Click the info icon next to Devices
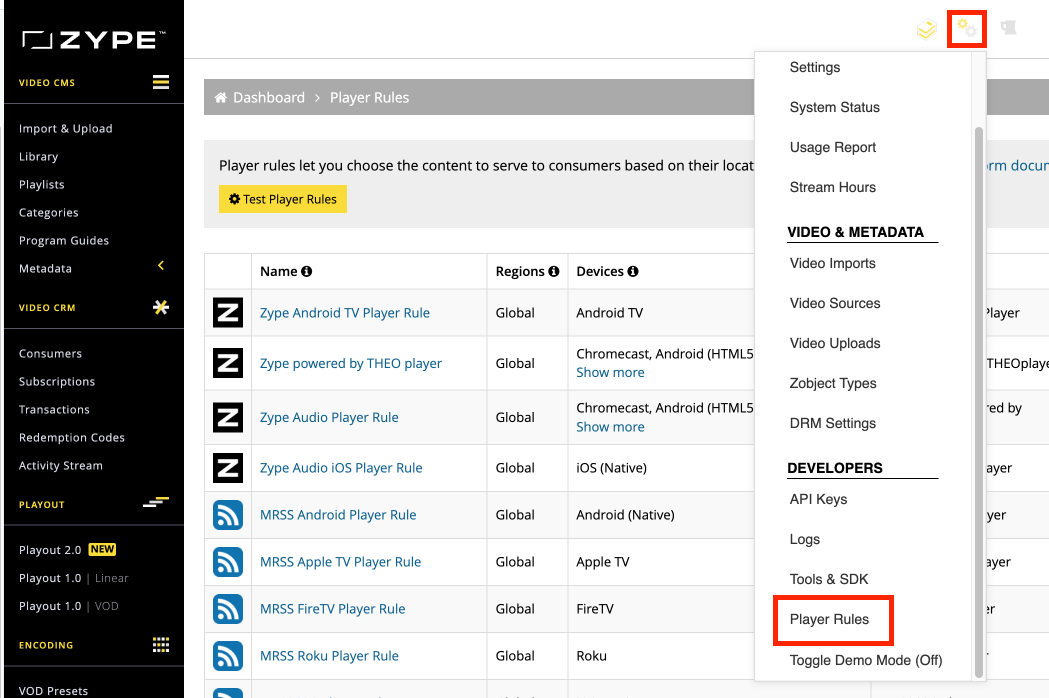This screenshot has height=698, width=1049. click(633, 271)
